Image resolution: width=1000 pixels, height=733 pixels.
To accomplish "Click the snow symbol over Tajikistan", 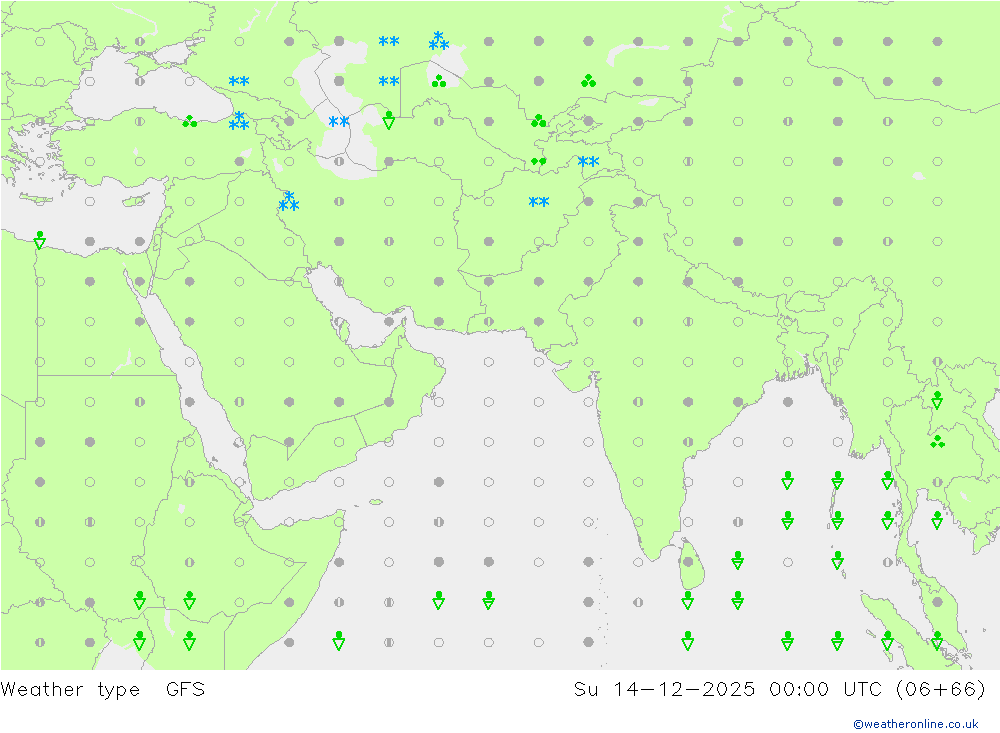I will 588,161.
